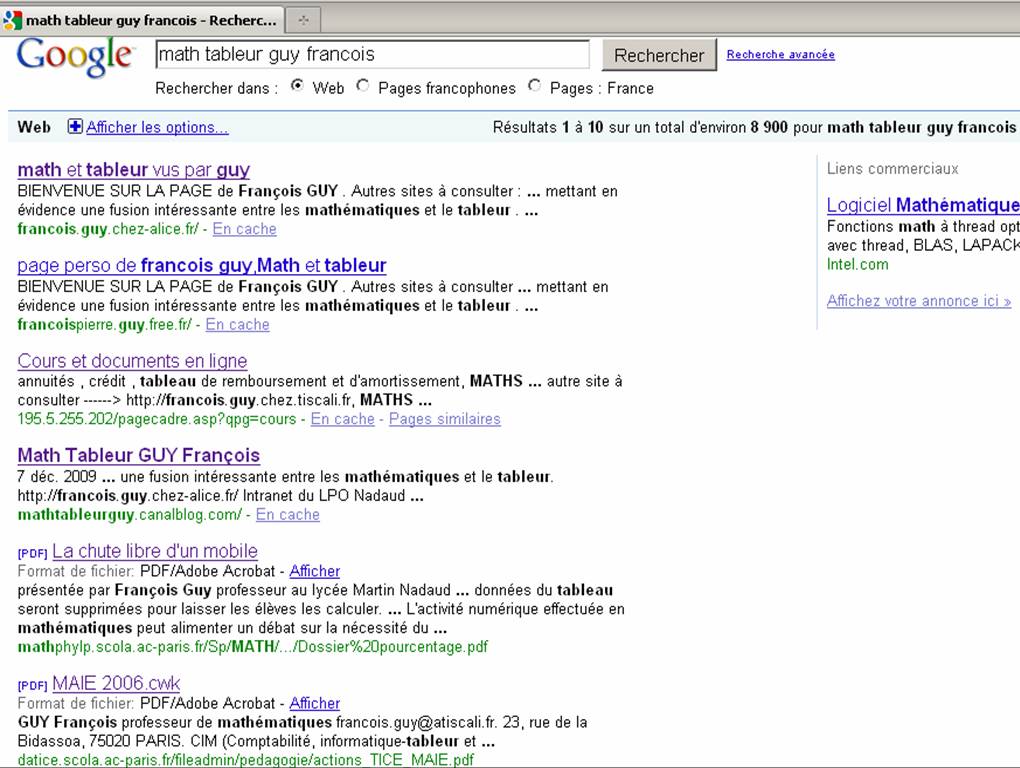Click the green URL mathtableurguy.canalblog.com/

click(129, 514)
